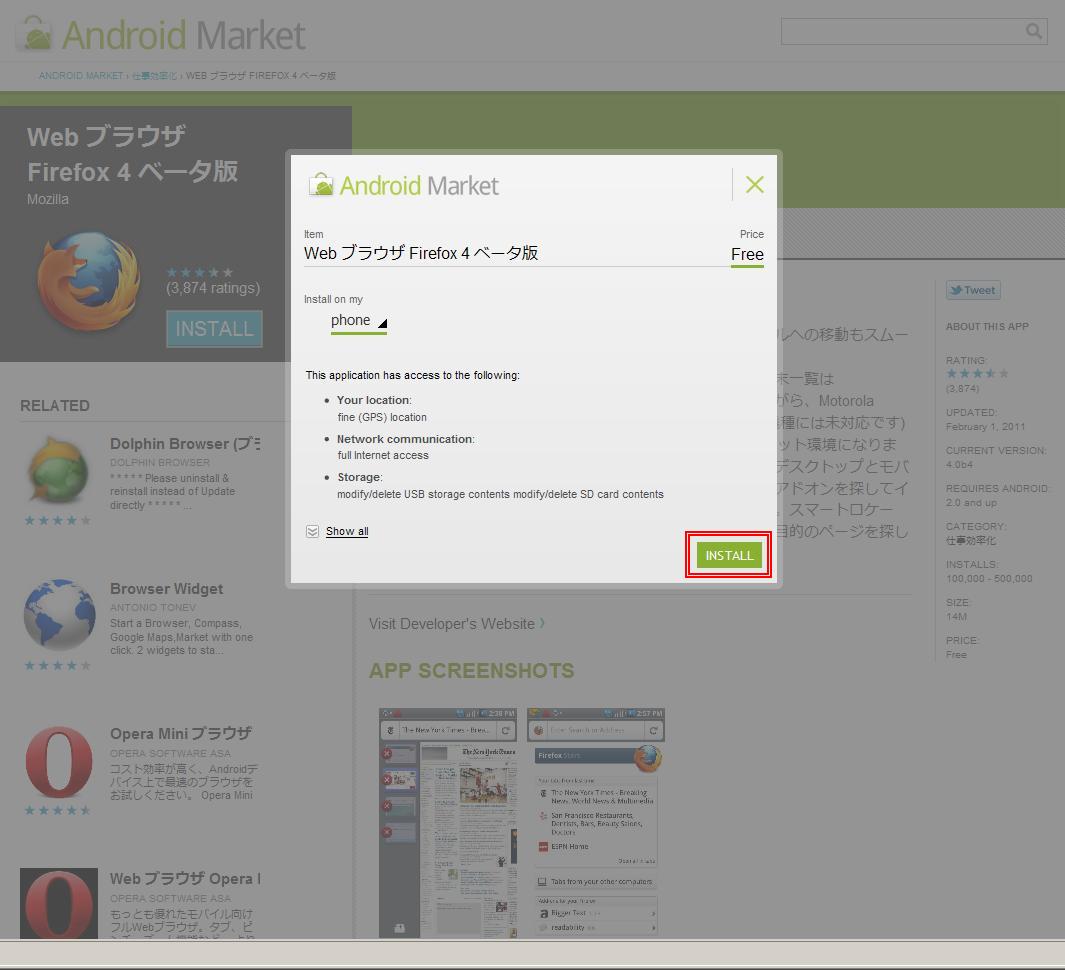The height and width of the screenshot is (970, 1065).
Task: Click 'full Internet access' permission text
Action: coord(383,455)
